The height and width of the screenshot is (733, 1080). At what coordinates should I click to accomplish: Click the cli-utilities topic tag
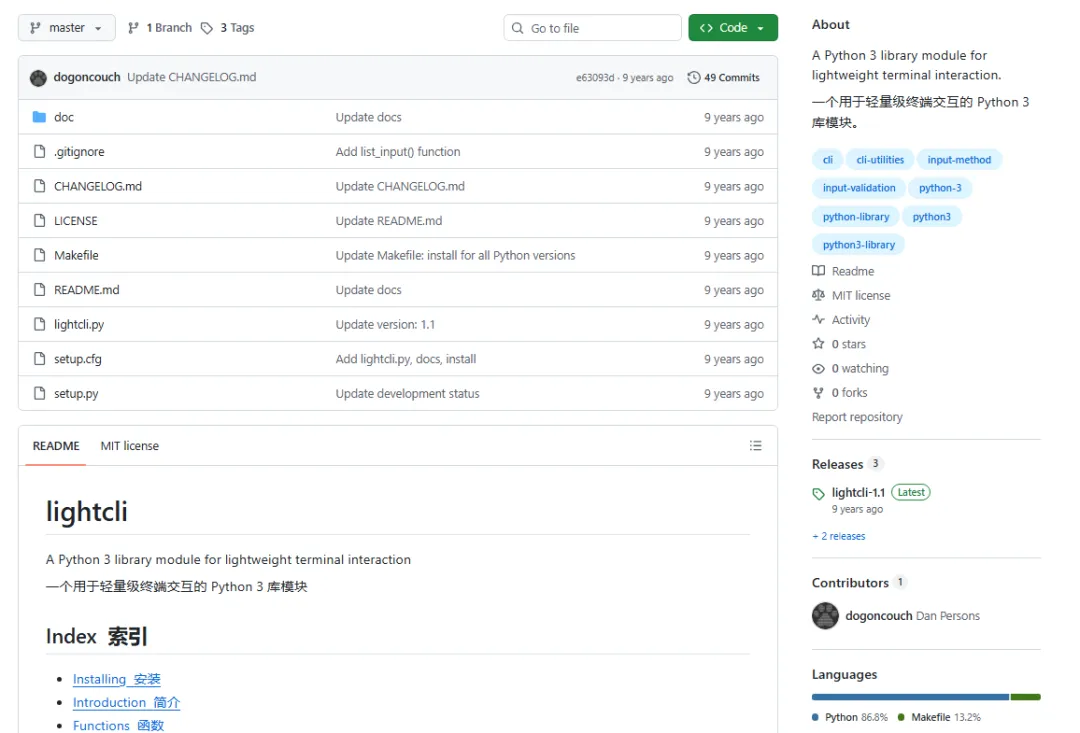[x=880, y=160]
